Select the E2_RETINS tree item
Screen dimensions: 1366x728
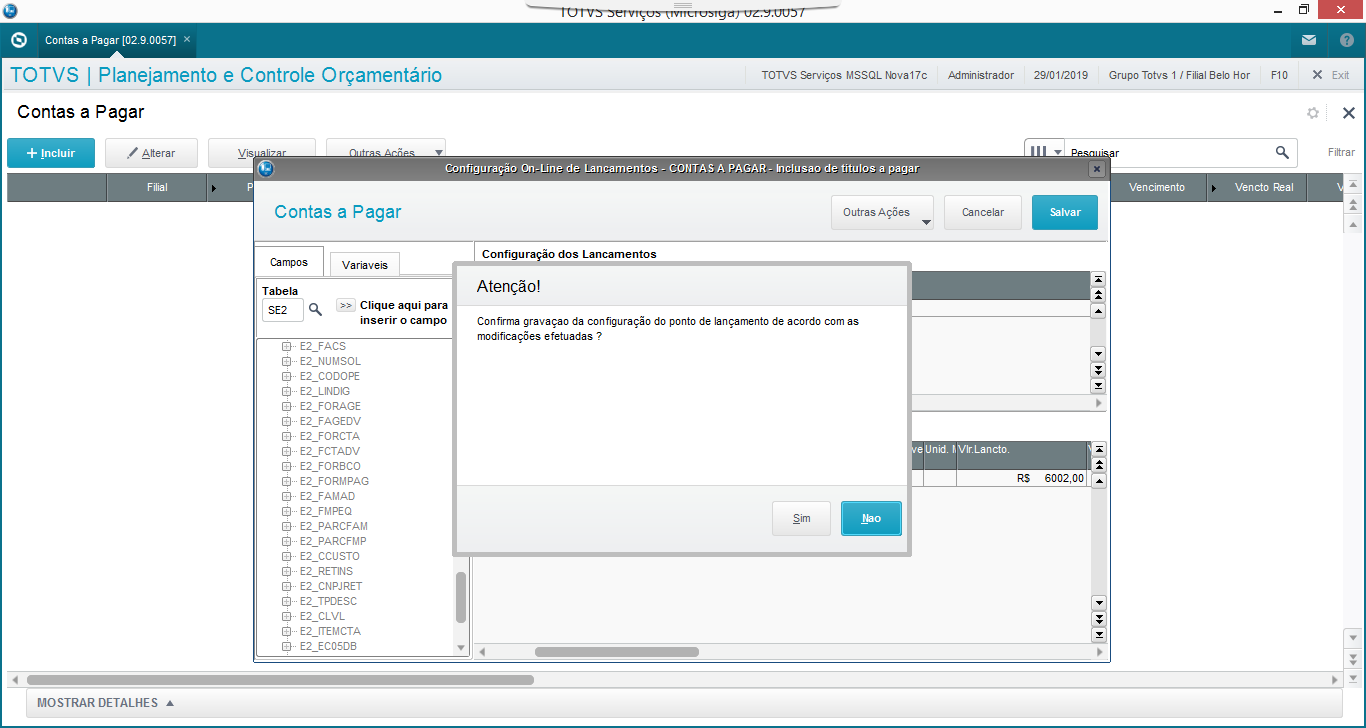(x=328, y=571)
